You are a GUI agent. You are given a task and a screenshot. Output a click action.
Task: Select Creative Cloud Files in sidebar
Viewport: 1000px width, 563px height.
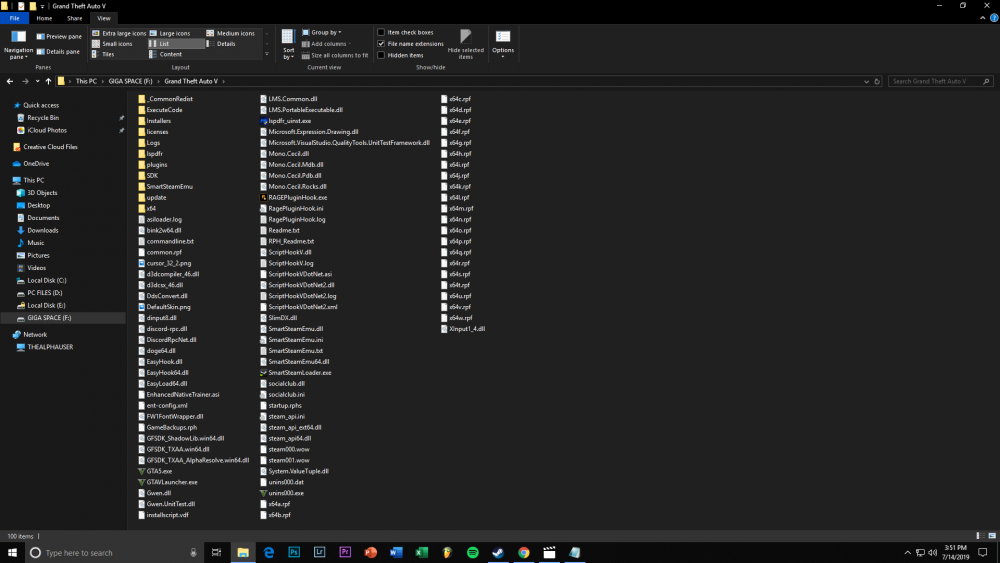coord(50,147)
